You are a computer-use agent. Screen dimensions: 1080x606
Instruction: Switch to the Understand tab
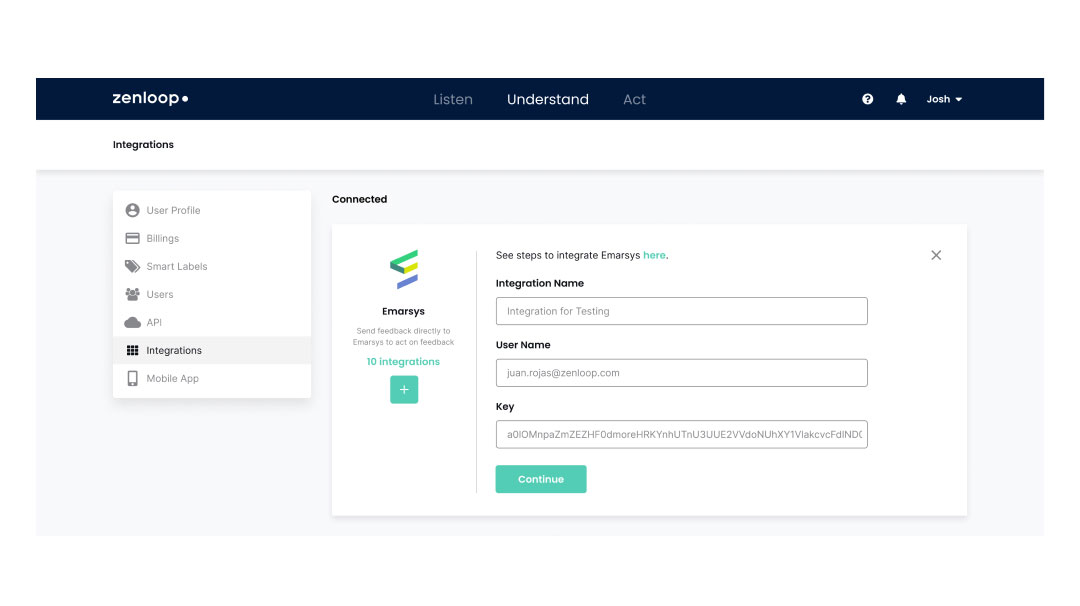(548, 99)
